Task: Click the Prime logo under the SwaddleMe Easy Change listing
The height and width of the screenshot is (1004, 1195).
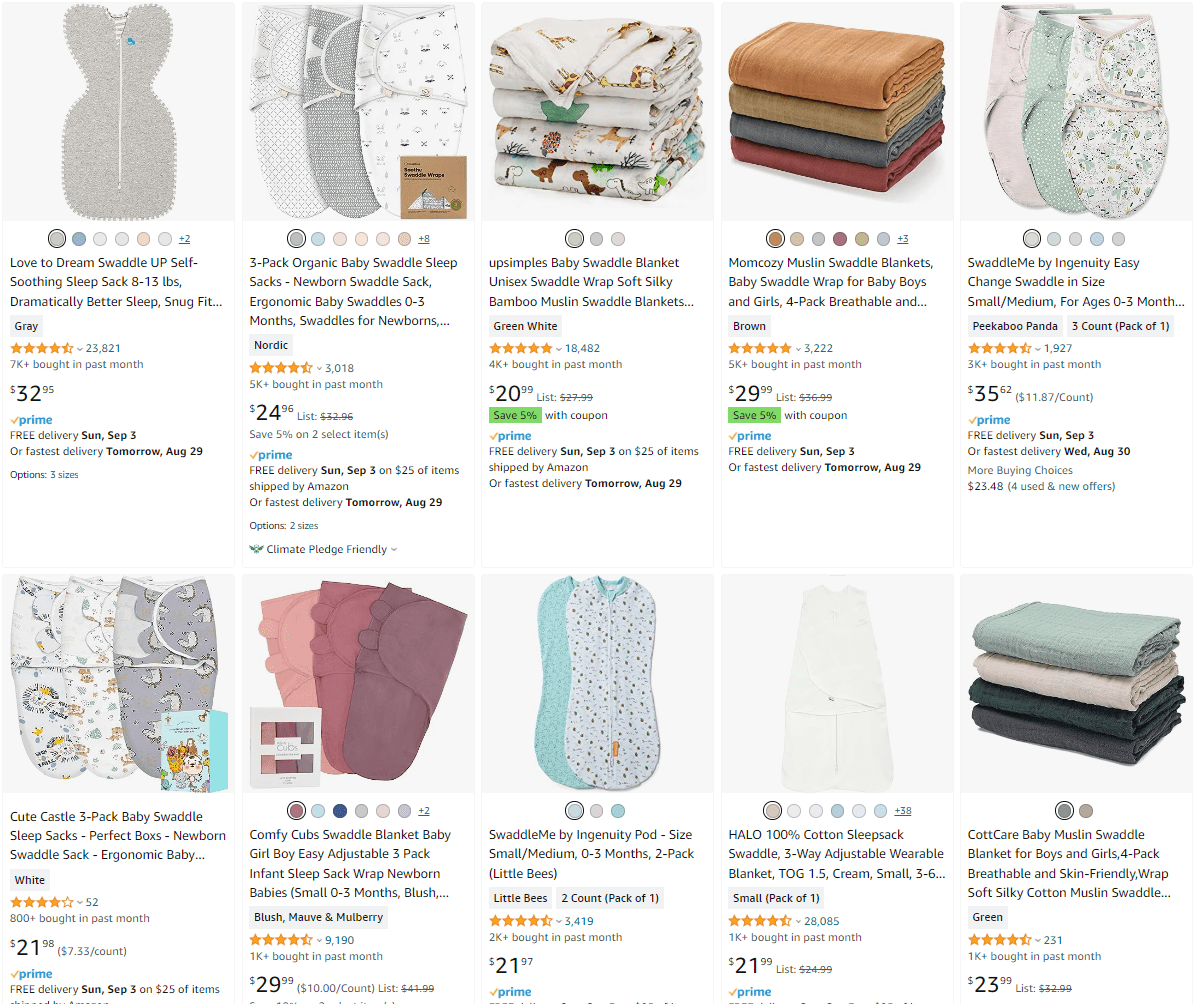Action: [989, 420]
